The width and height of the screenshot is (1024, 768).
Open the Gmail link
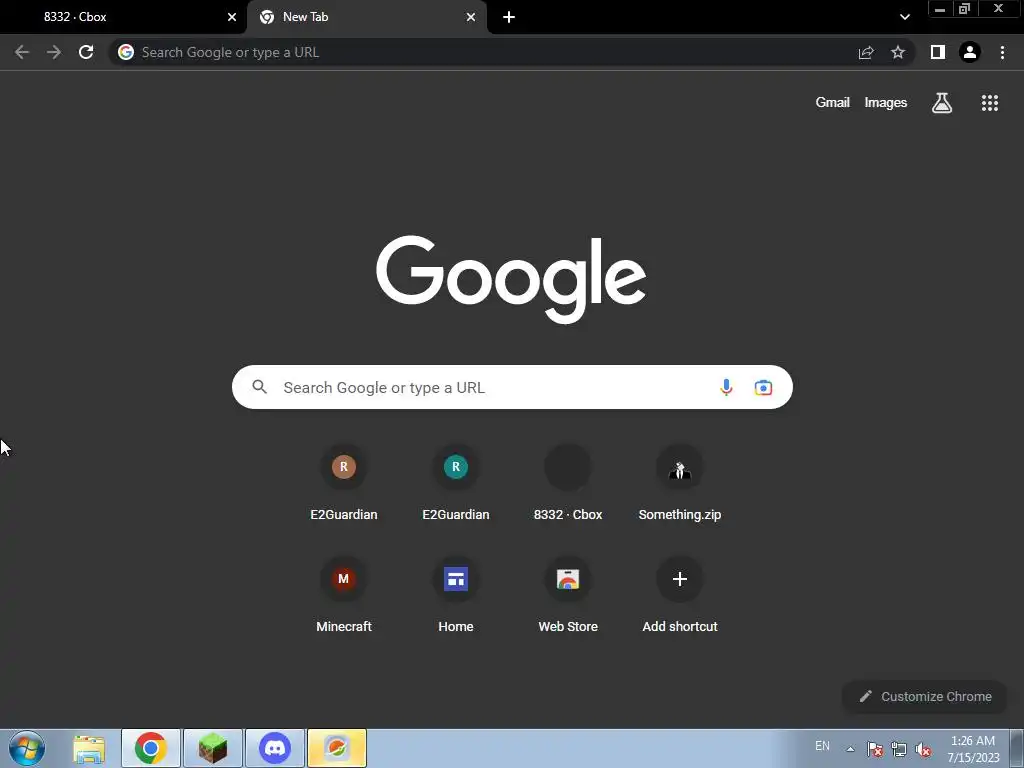click(833, 103)
